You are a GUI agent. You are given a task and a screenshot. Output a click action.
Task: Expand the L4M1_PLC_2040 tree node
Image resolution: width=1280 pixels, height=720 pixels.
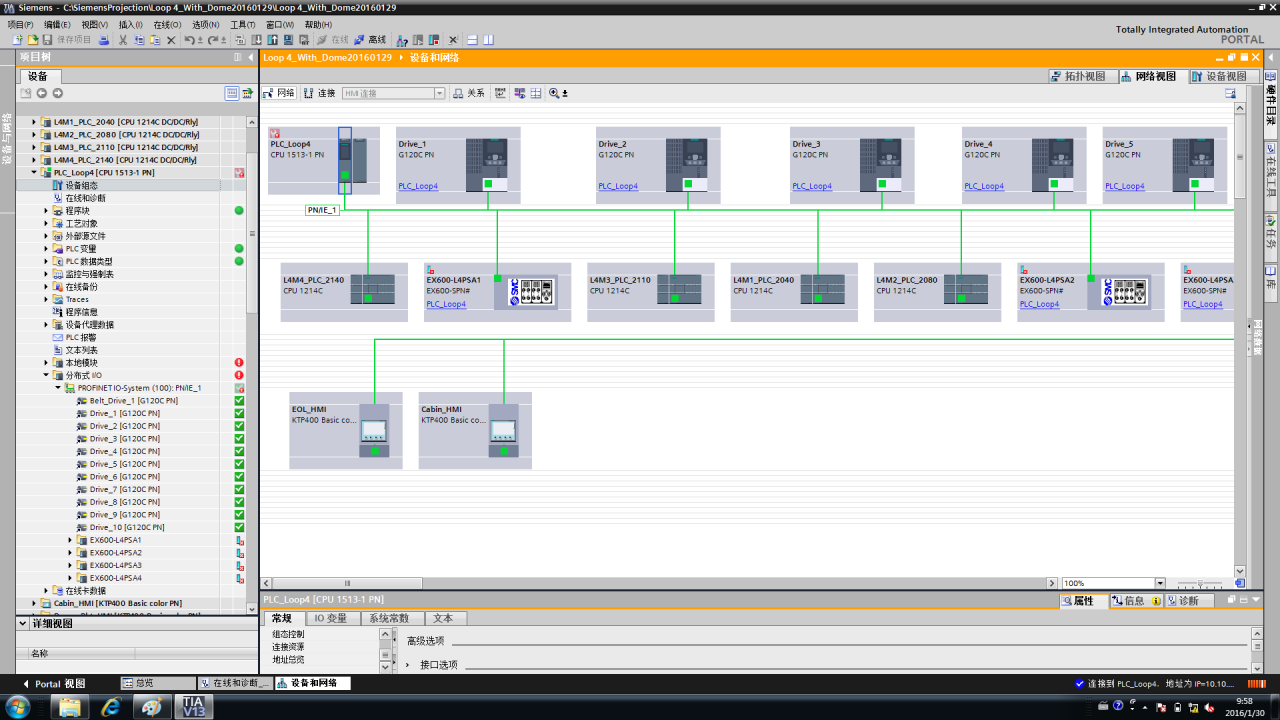pyautogui.click(x=34, y=122)
